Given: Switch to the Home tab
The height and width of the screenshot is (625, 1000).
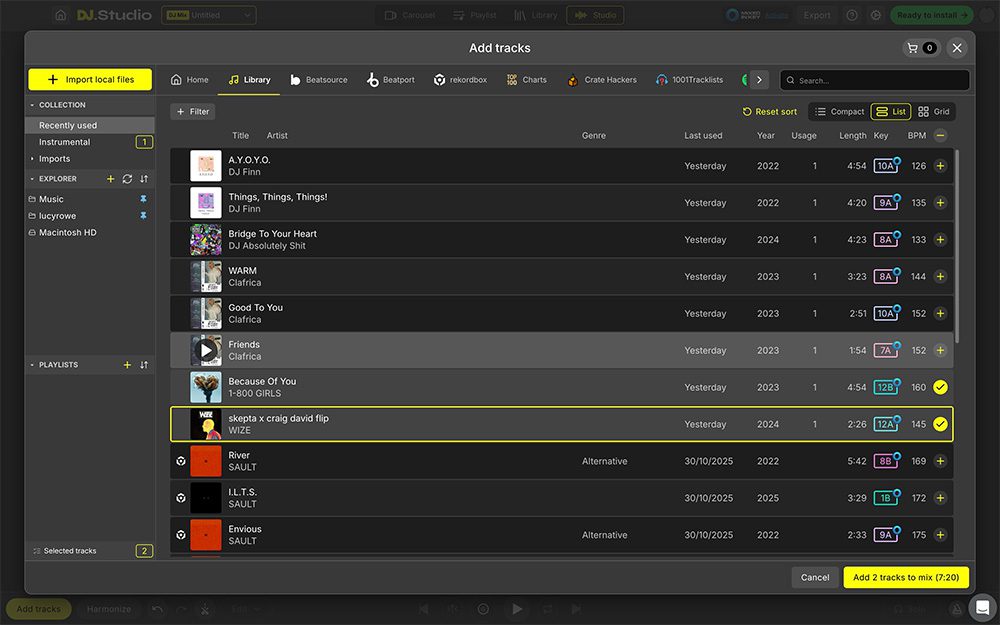Looking at the screenshot, I should (x=189, y=78).
